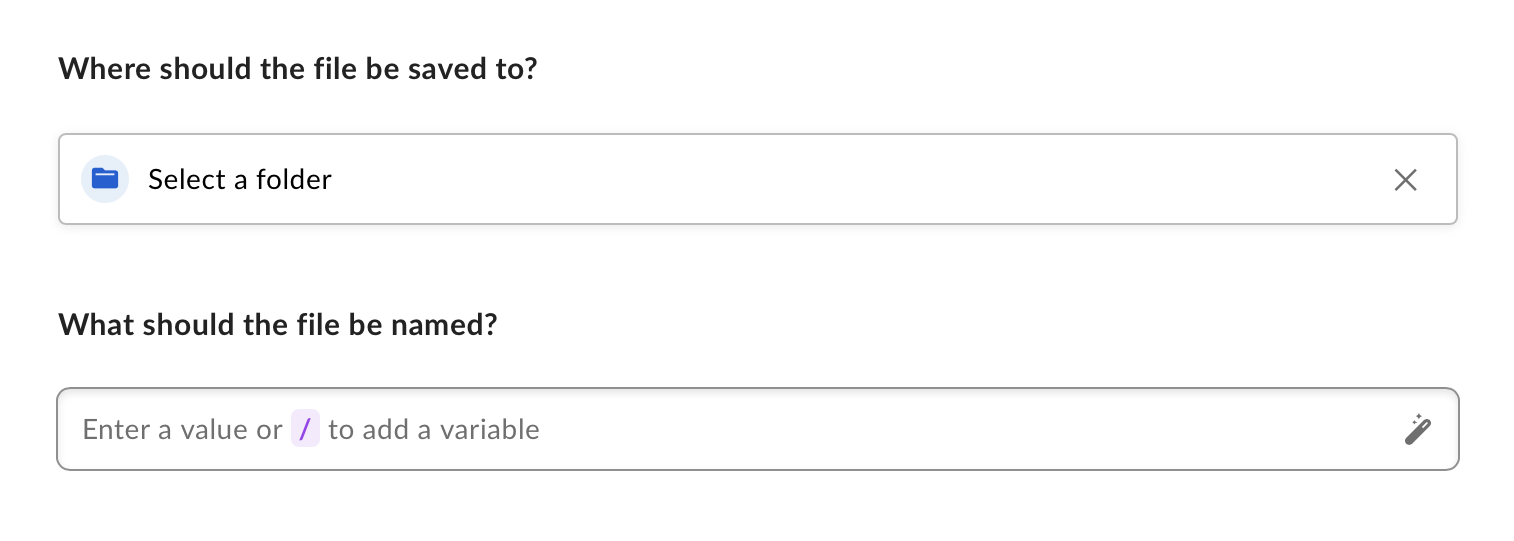Click the empty middle of the name field
Image resolution: width=1514 pixels, height=541 pixels.
(x=950, y=429)
